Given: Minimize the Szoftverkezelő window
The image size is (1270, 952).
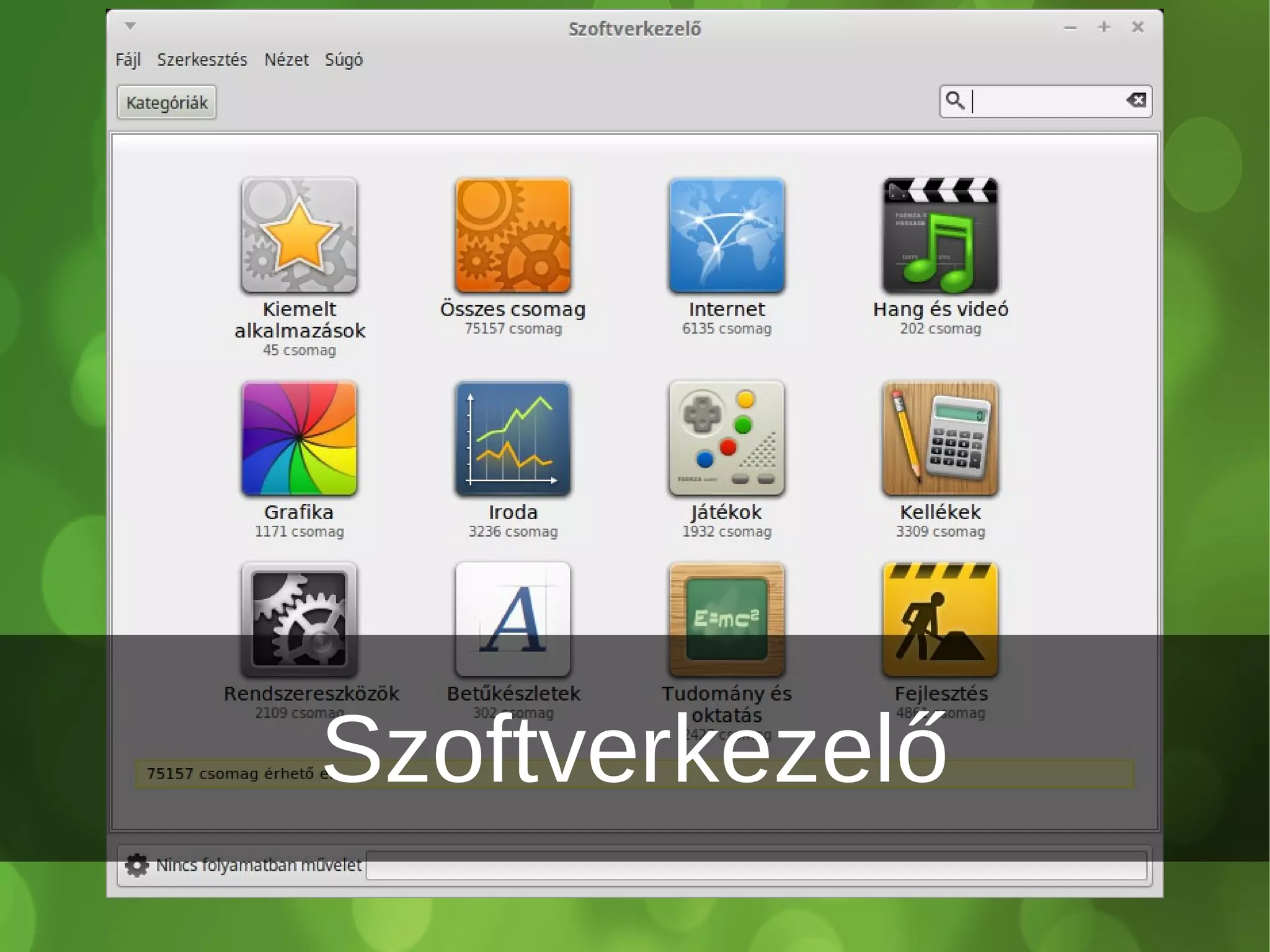Looking at the screenshot, I should [1070, 27].
